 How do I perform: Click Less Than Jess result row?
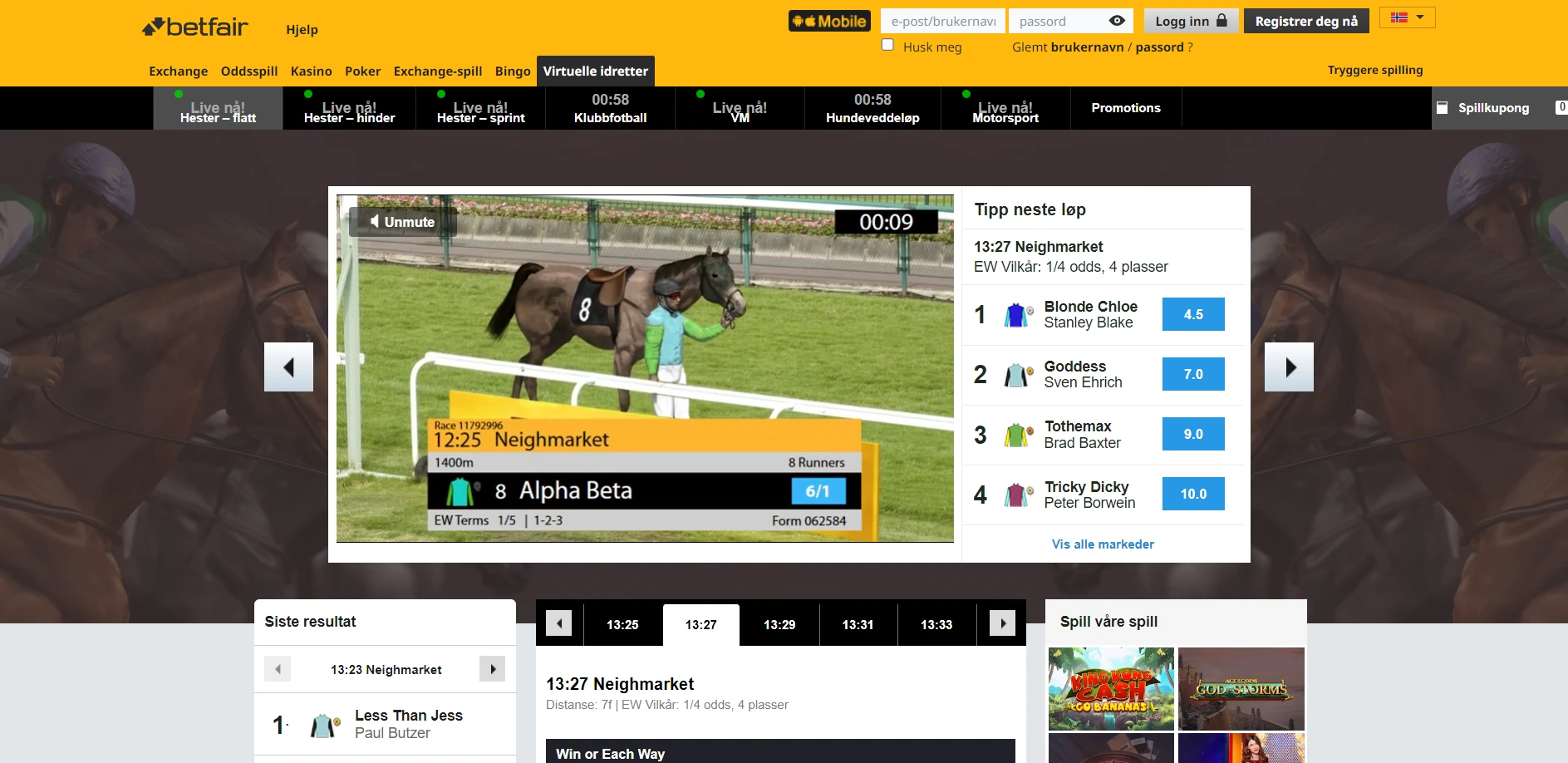pos(385,724)
